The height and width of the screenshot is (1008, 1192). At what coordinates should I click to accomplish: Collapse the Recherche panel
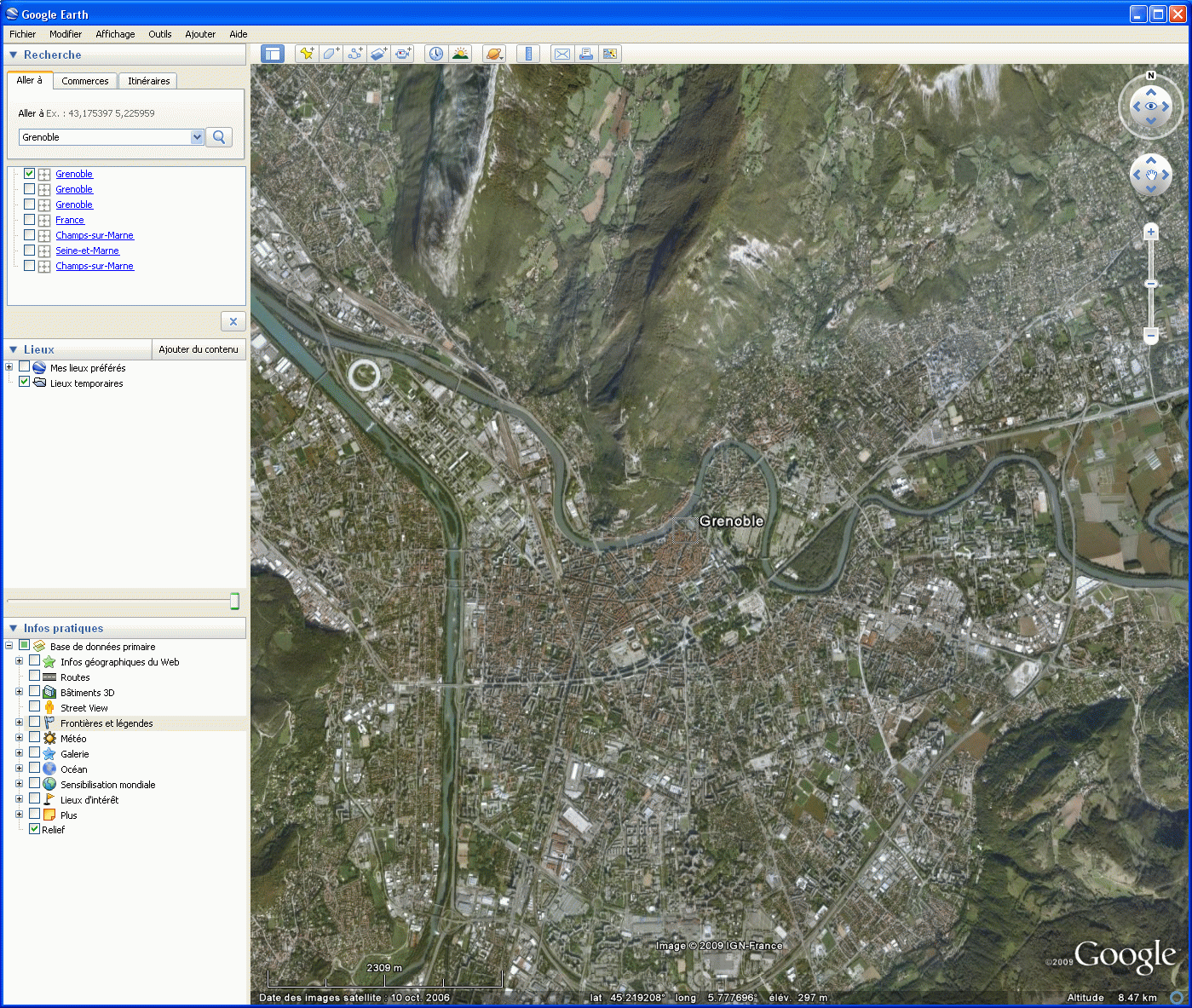tap(14, 55)
